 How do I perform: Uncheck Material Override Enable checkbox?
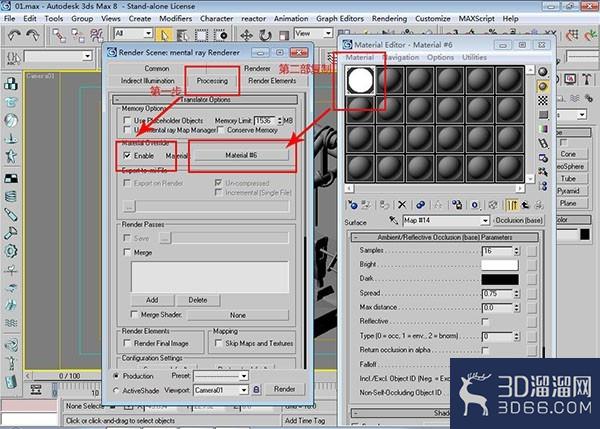tap(127, 155)
